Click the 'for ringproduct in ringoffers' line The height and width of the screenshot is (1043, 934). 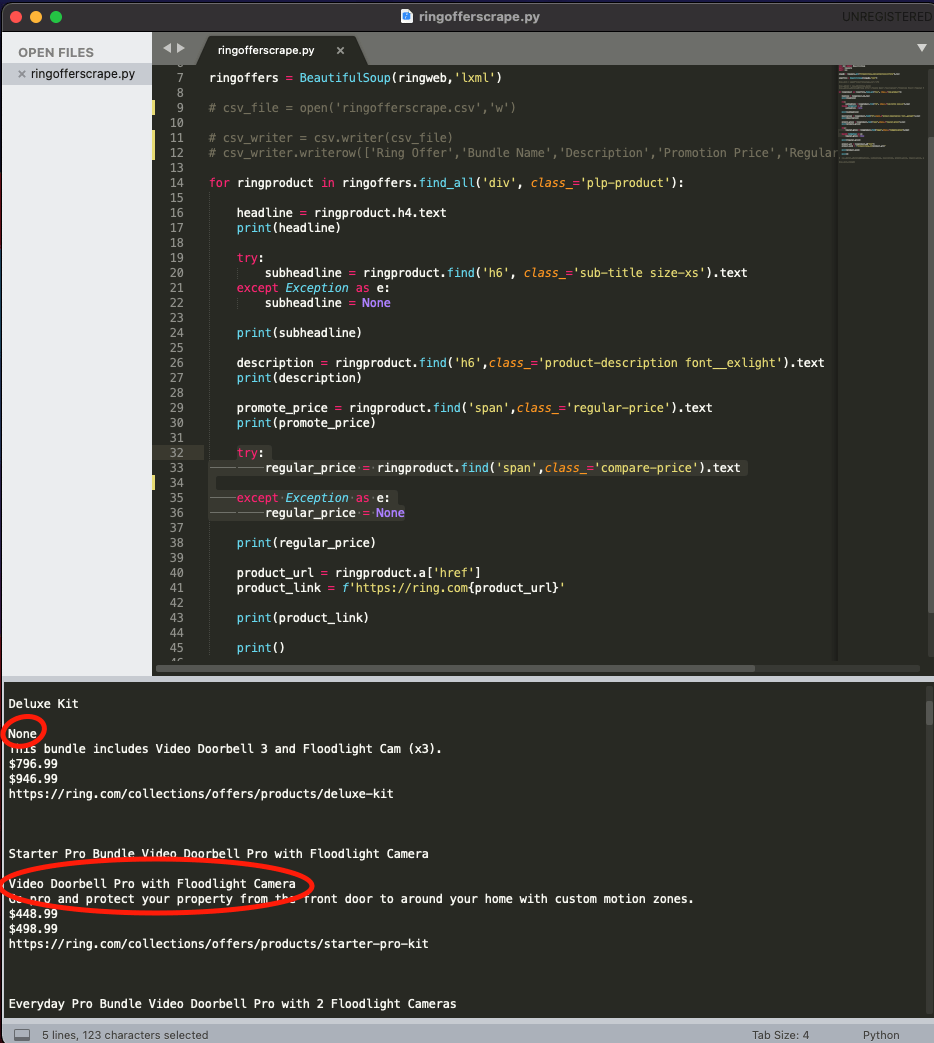pyautogui.click(x=446, y=183)
